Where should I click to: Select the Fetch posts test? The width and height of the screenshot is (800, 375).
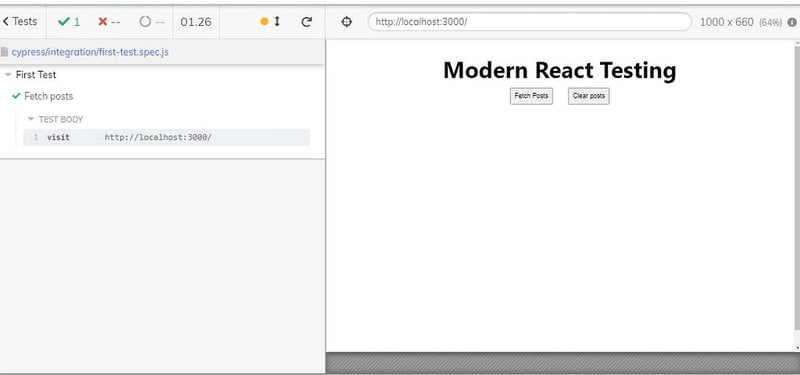48,96
